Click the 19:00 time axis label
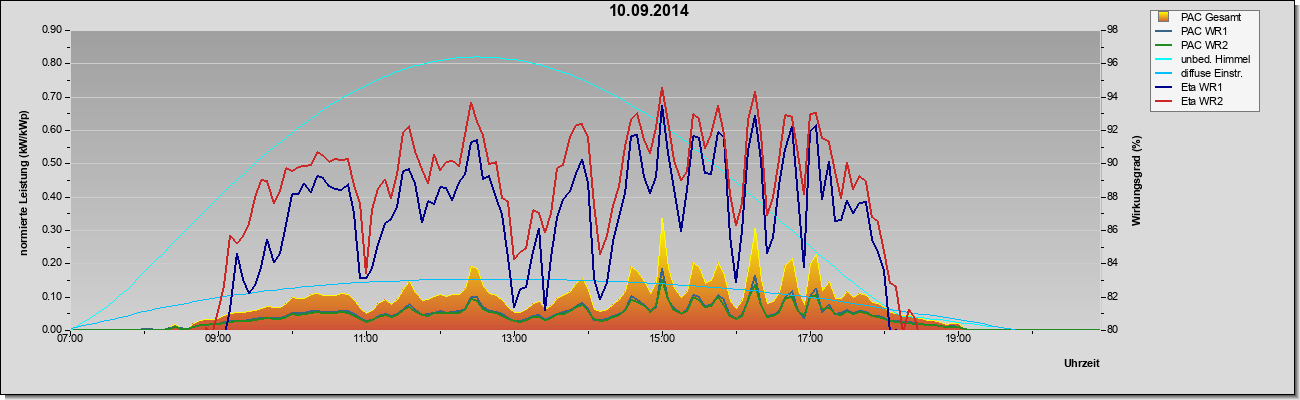The height and width of the screenshot is (400, 1300). point(958,339)
